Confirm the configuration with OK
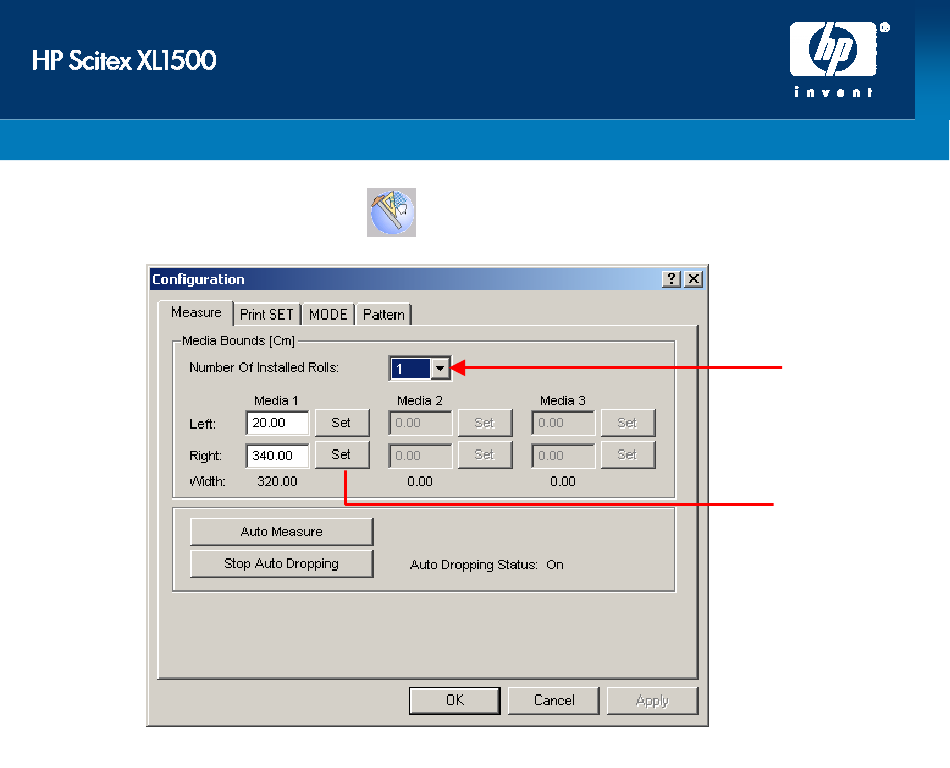Image resolution: width=950 pixels, height=768 pixels. [455, 701]
